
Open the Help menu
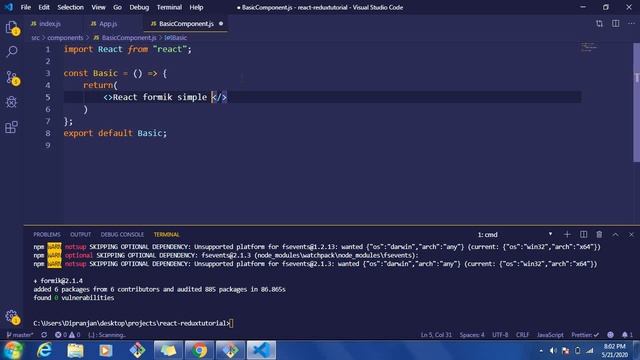click(x=196, y=7)
